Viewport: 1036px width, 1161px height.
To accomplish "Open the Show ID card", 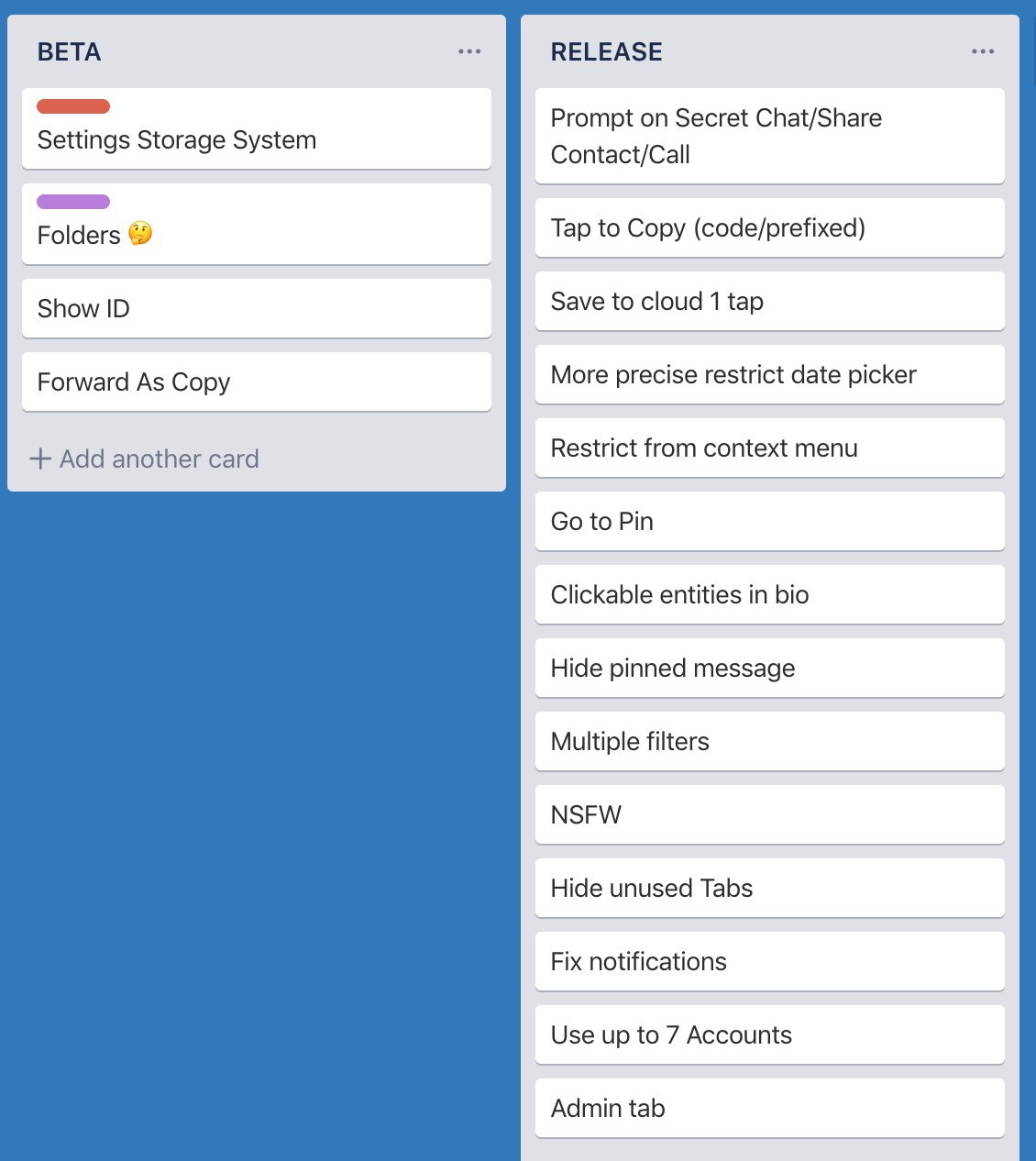I will pyautogui.click(x=257, y=308).
